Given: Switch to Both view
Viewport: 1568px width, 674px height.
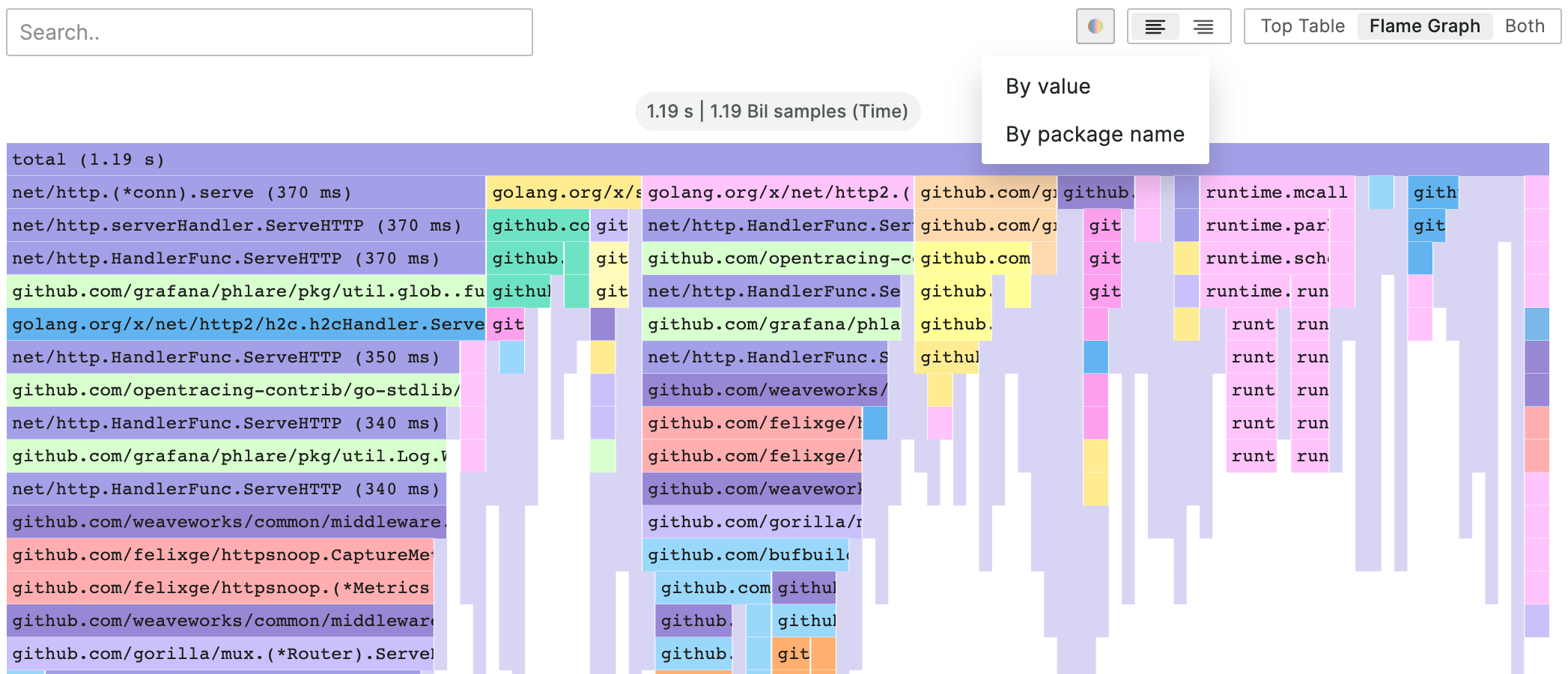Looking at the screenshot, I should 1525,26.
